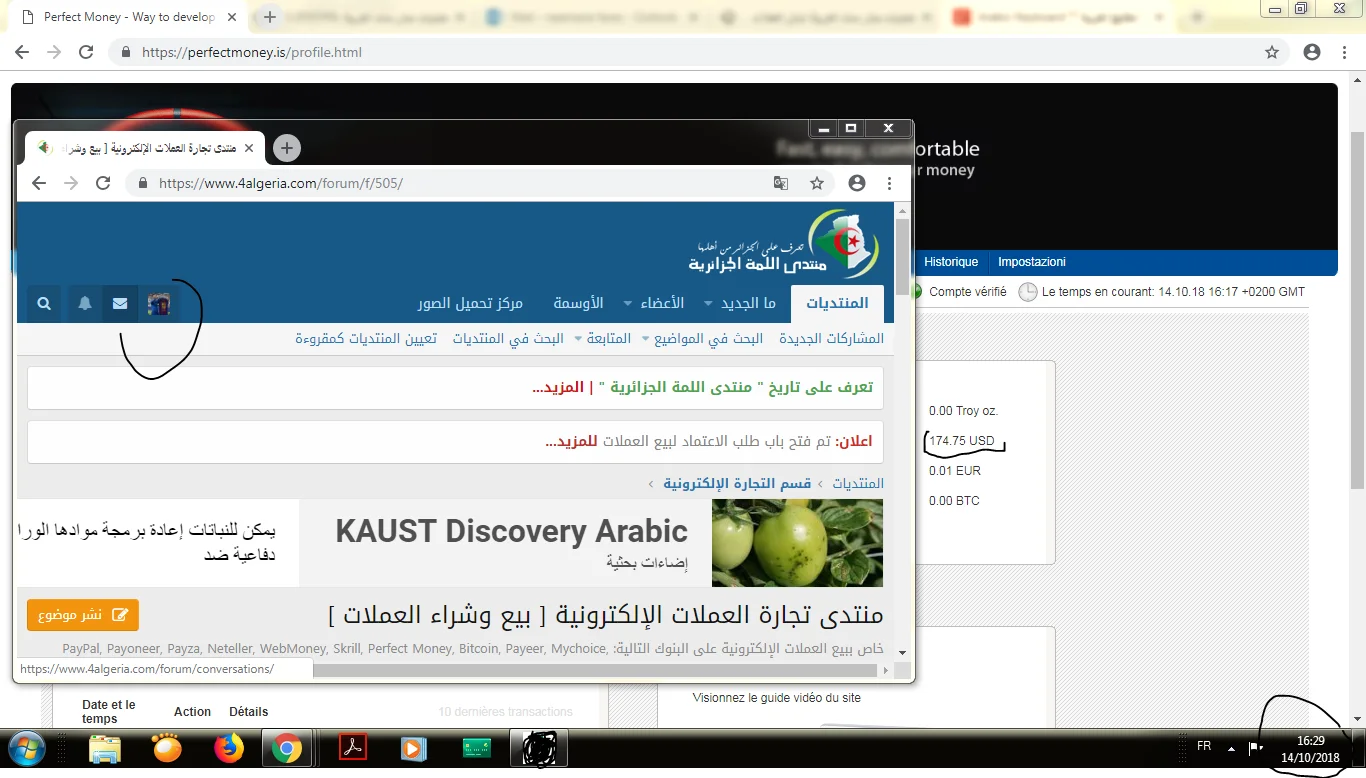Image resolution: width=1366 pixels, height=778 pixels.
Task: Open forum conversations envelope icon
Action: tap(120, 303)
